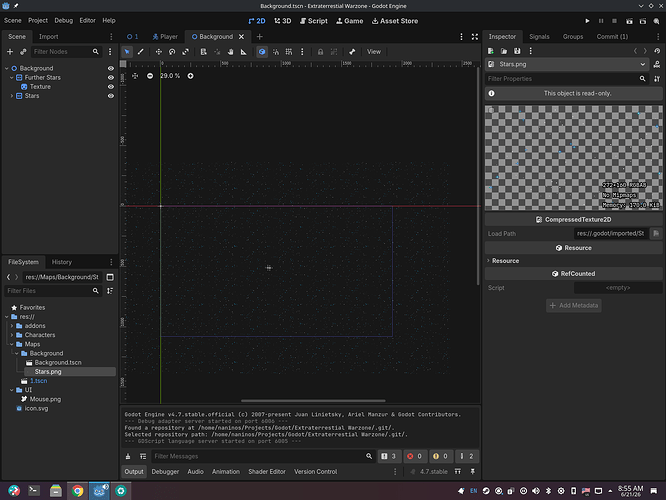Expand the Stars node
The width and height of the screenshot is (666, 500).
(12, 96)
